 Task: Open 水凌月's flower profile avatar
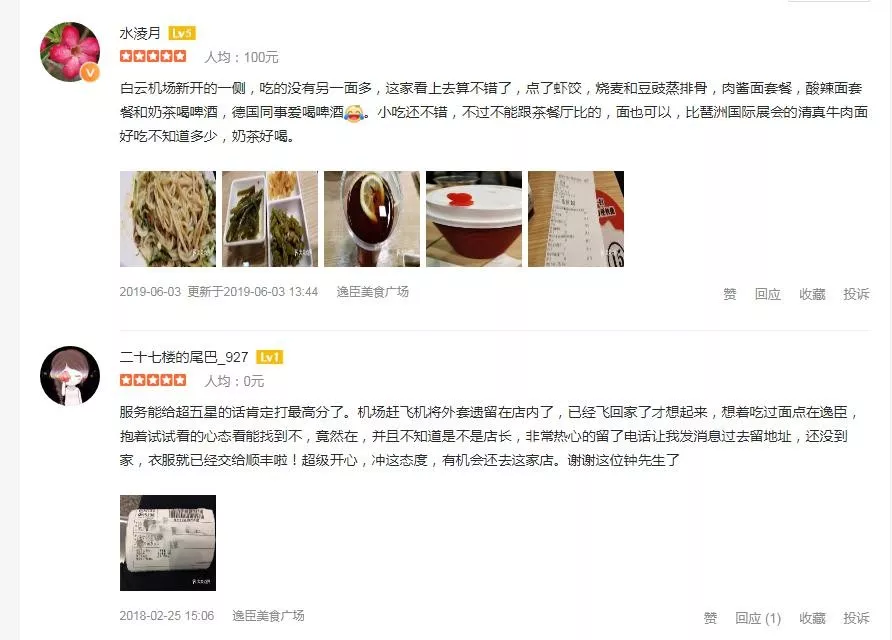tap(70, 52)
